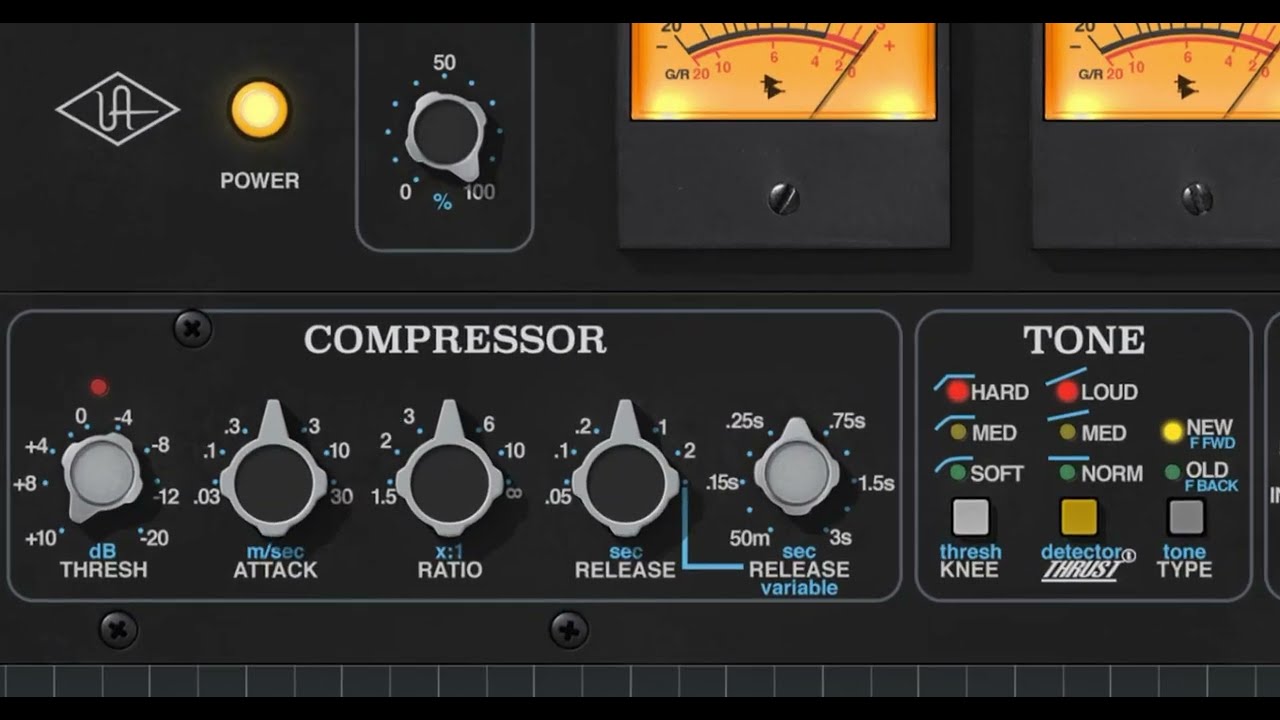Select the SOFT knee LED
This screenshot has height=720, width=1280.
point(958,472)
